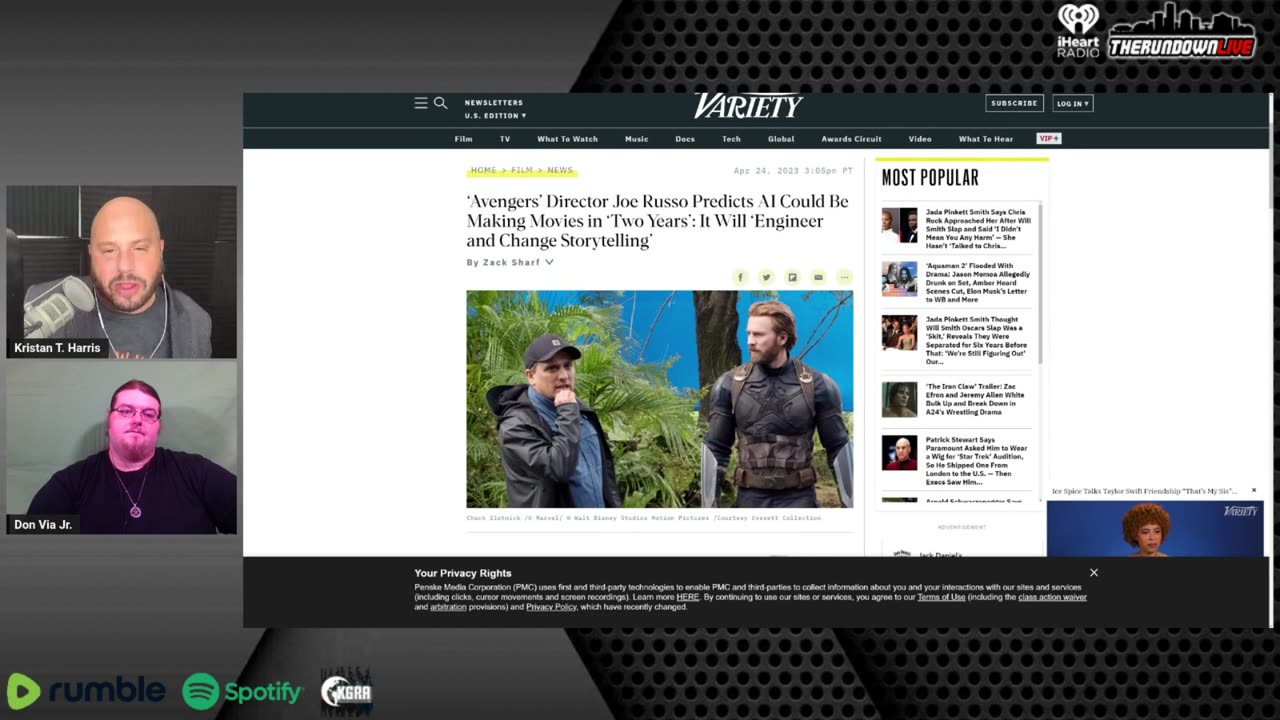
Task: Open Jada Pinkett Smith Oscars Slap story
Action: tap(976, 340)
